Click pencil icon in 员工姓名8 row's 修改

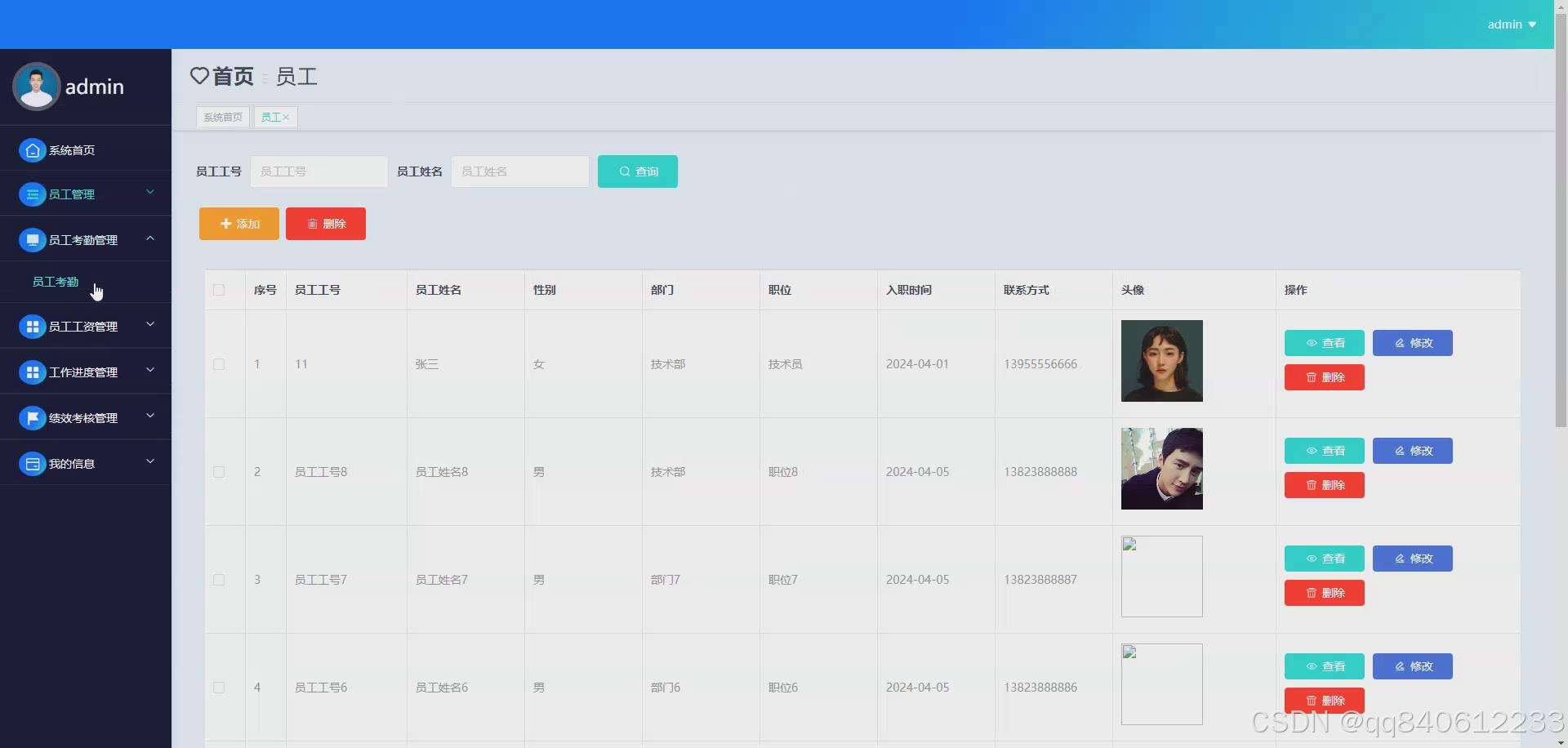[1400, 451]
